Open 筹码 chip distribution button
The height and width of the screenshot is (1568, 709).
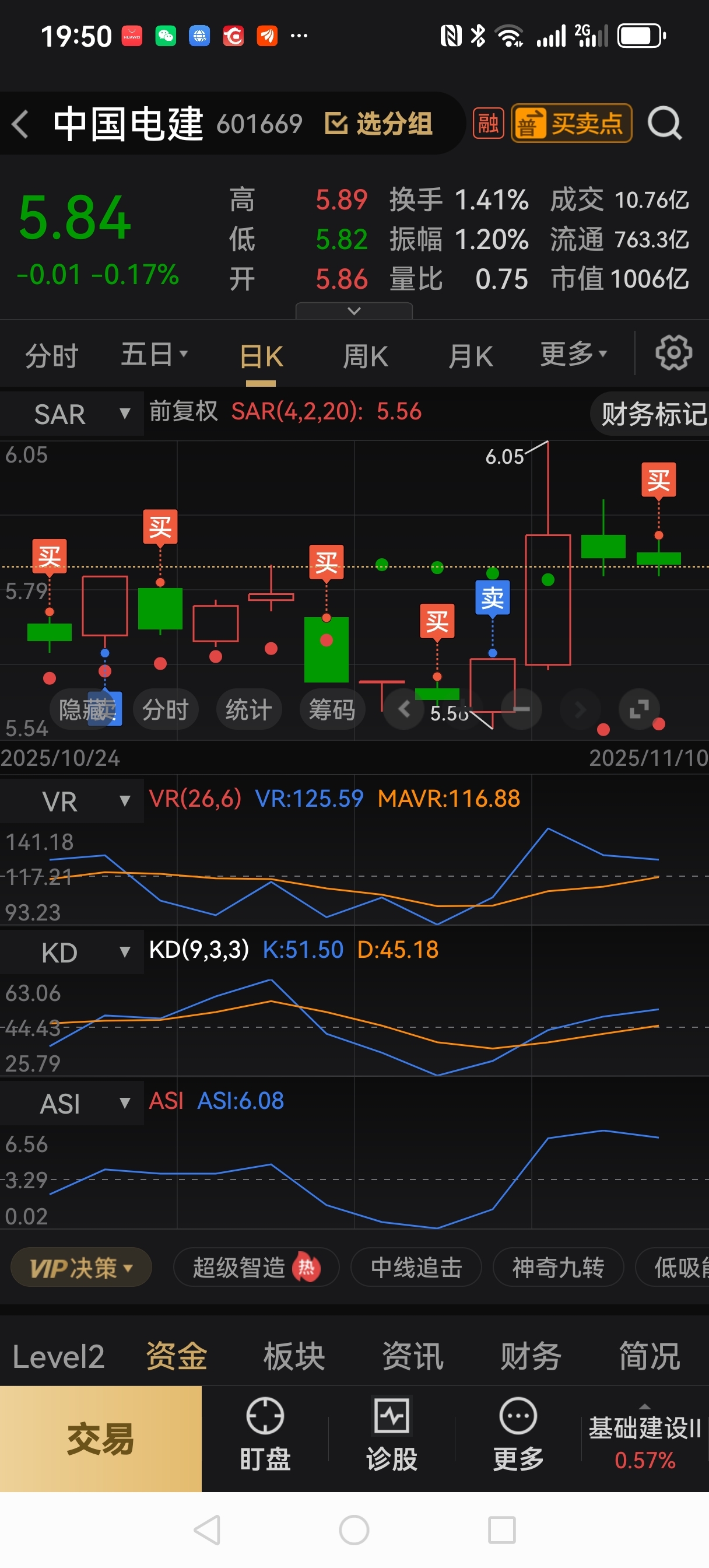[x=332, y=709]
